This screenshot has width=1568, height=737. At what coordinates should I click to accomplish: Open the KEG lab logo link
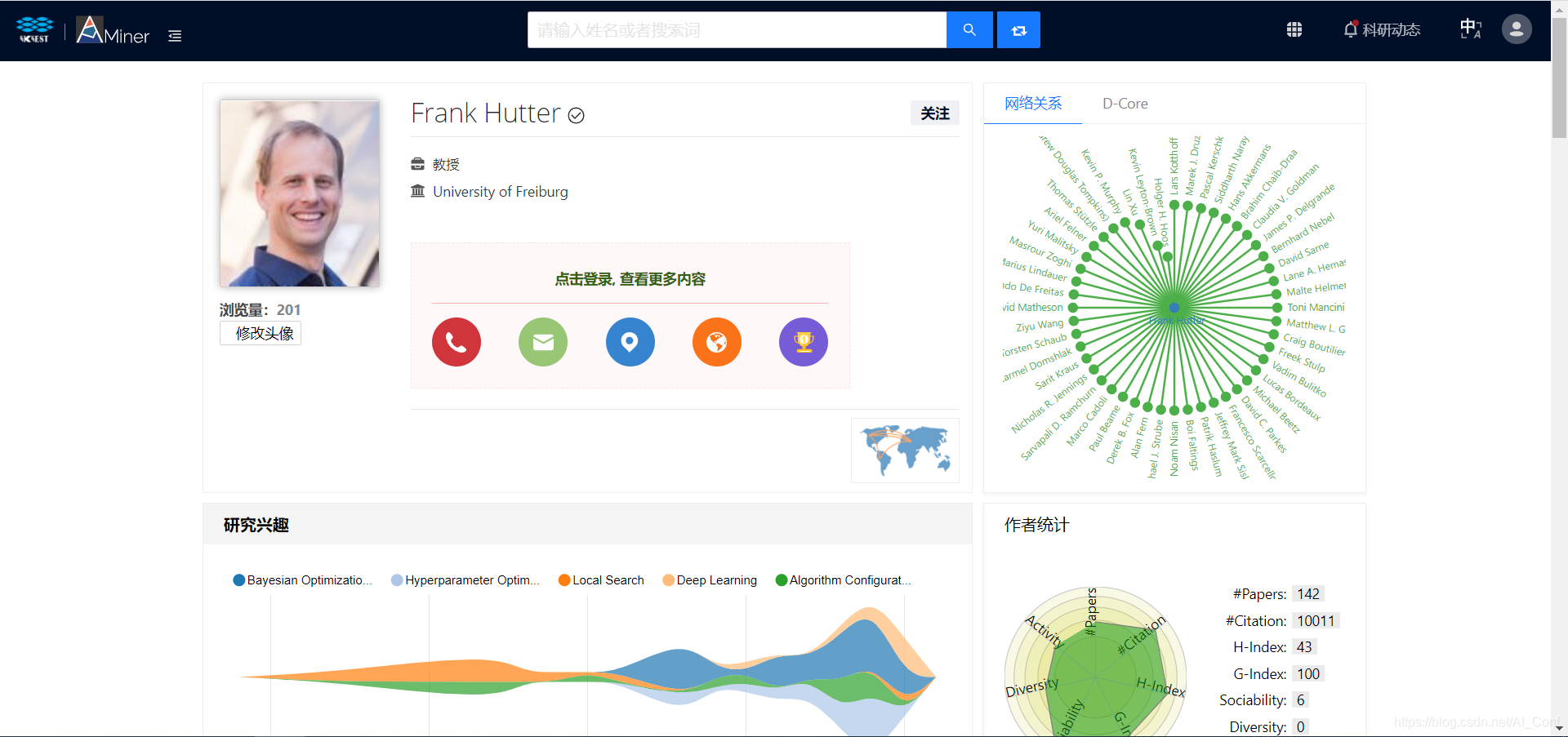[x=34, y=30]
